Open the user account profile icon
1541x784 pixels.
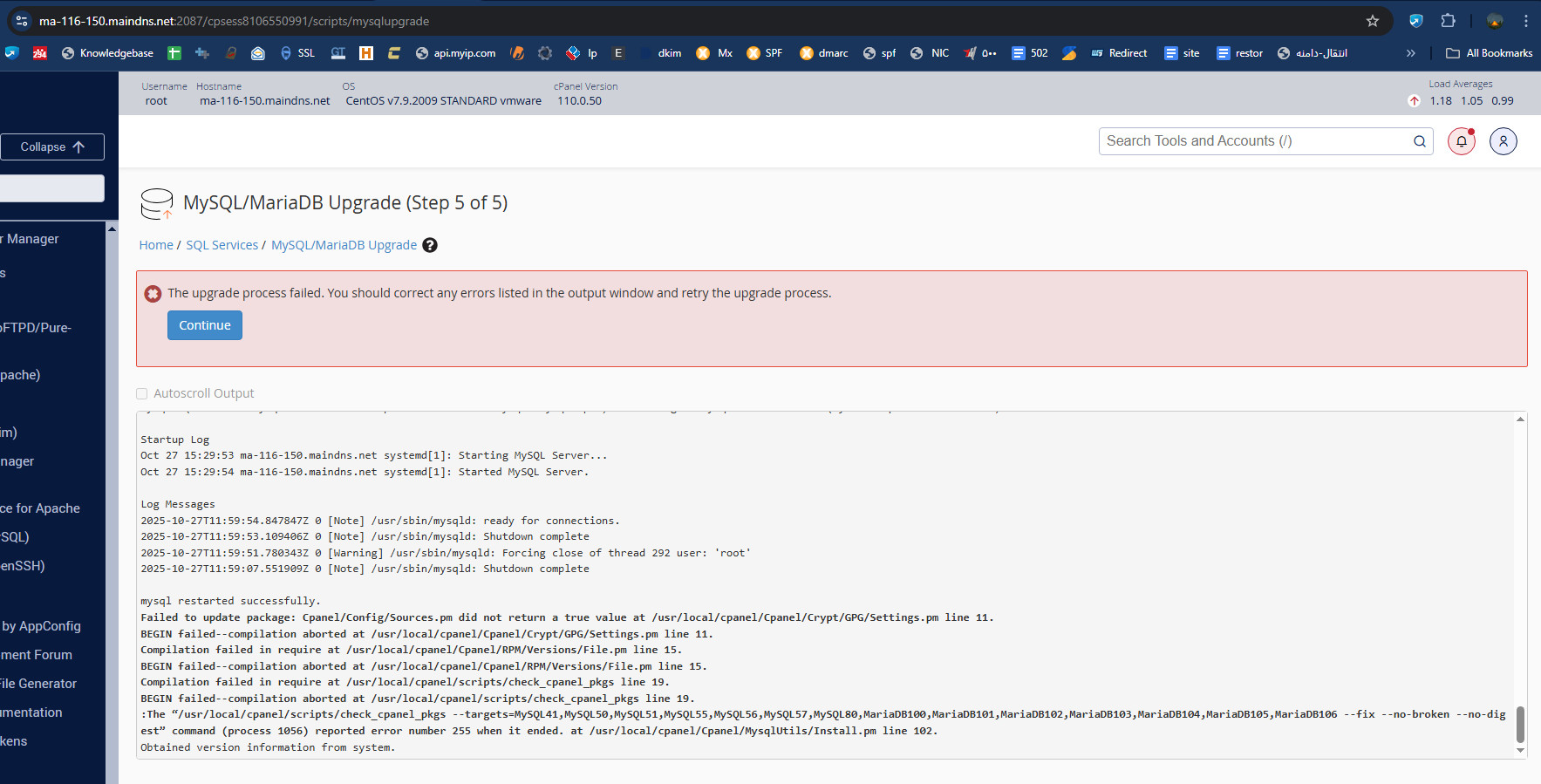click(x=1503, y=141)
